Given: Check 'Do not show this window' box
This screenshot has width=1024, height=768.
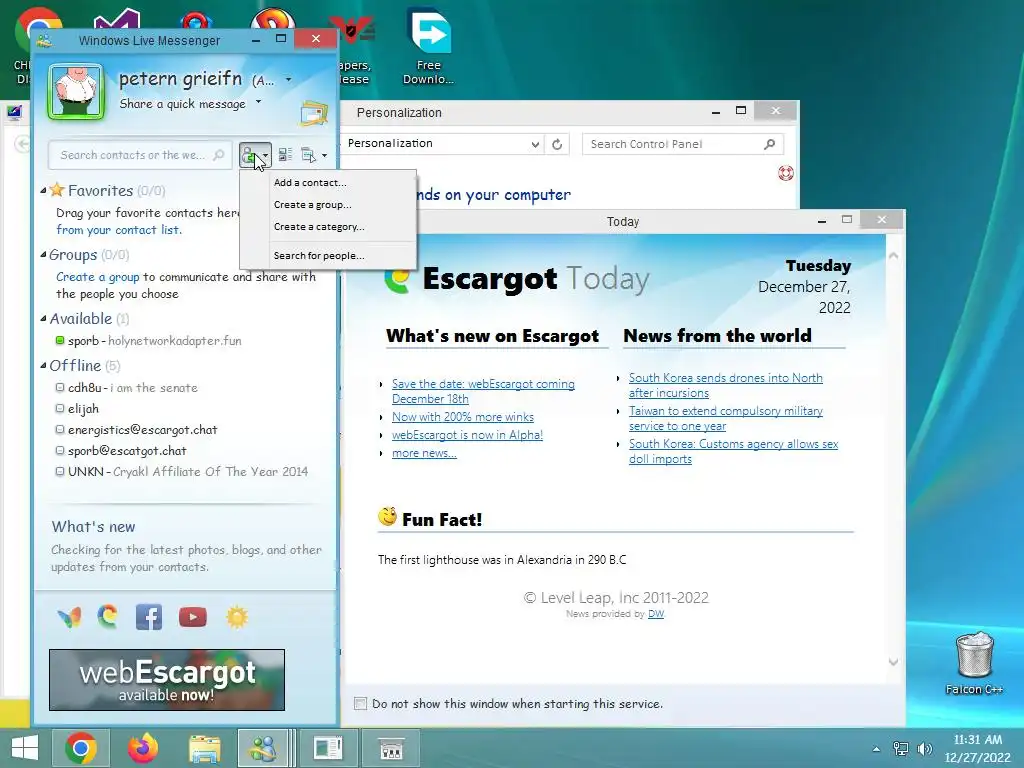Looking at the screenshot, I should pyautogui.click(x=360, y=703).
